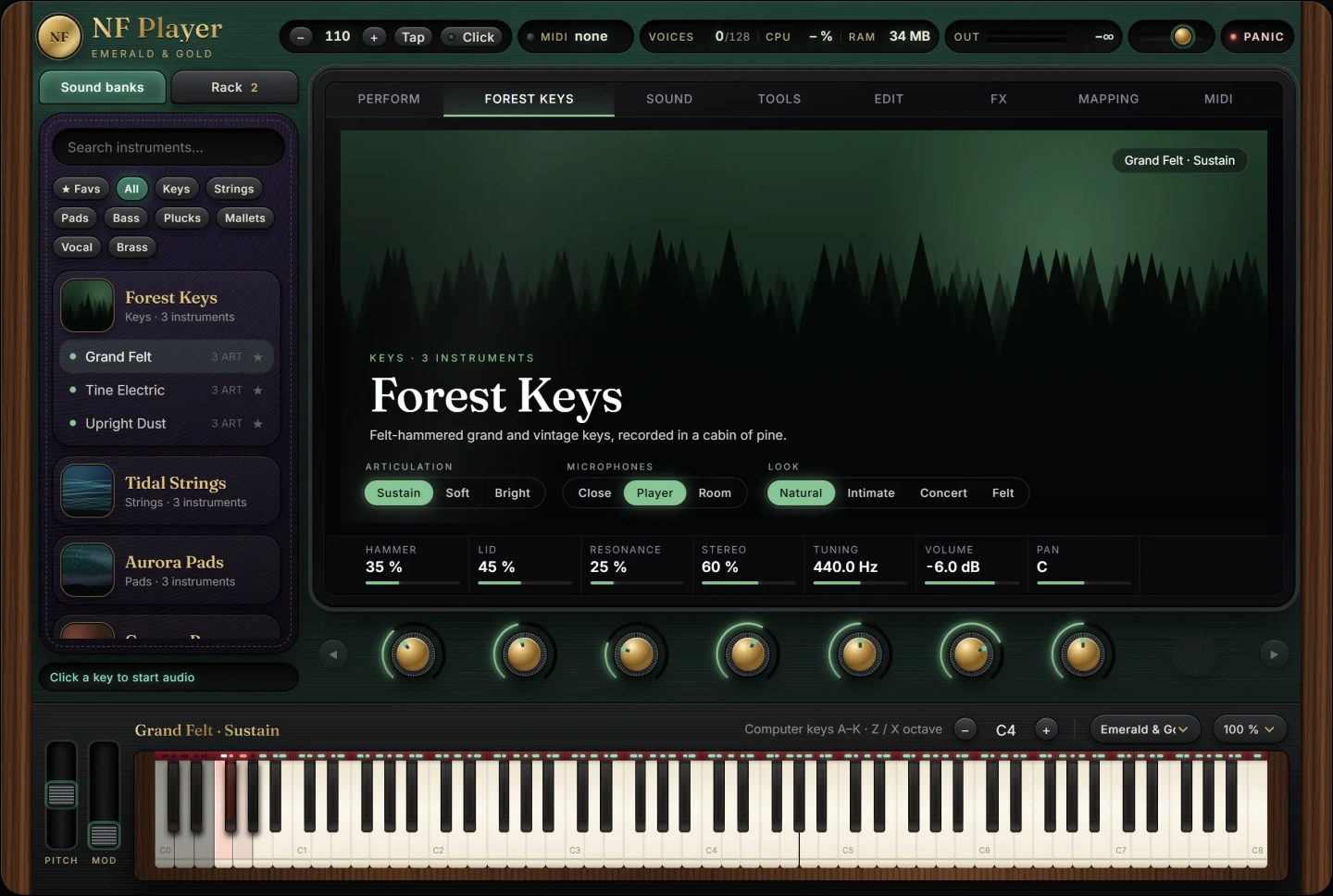Viewport: 1333px width, 896px height.
Task: Switch to the MAPPING tab
Action: click(1108, 99)
